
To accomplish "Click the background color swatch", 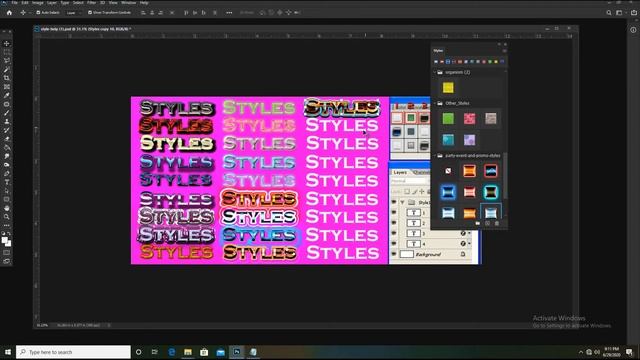I will [8, 244].
